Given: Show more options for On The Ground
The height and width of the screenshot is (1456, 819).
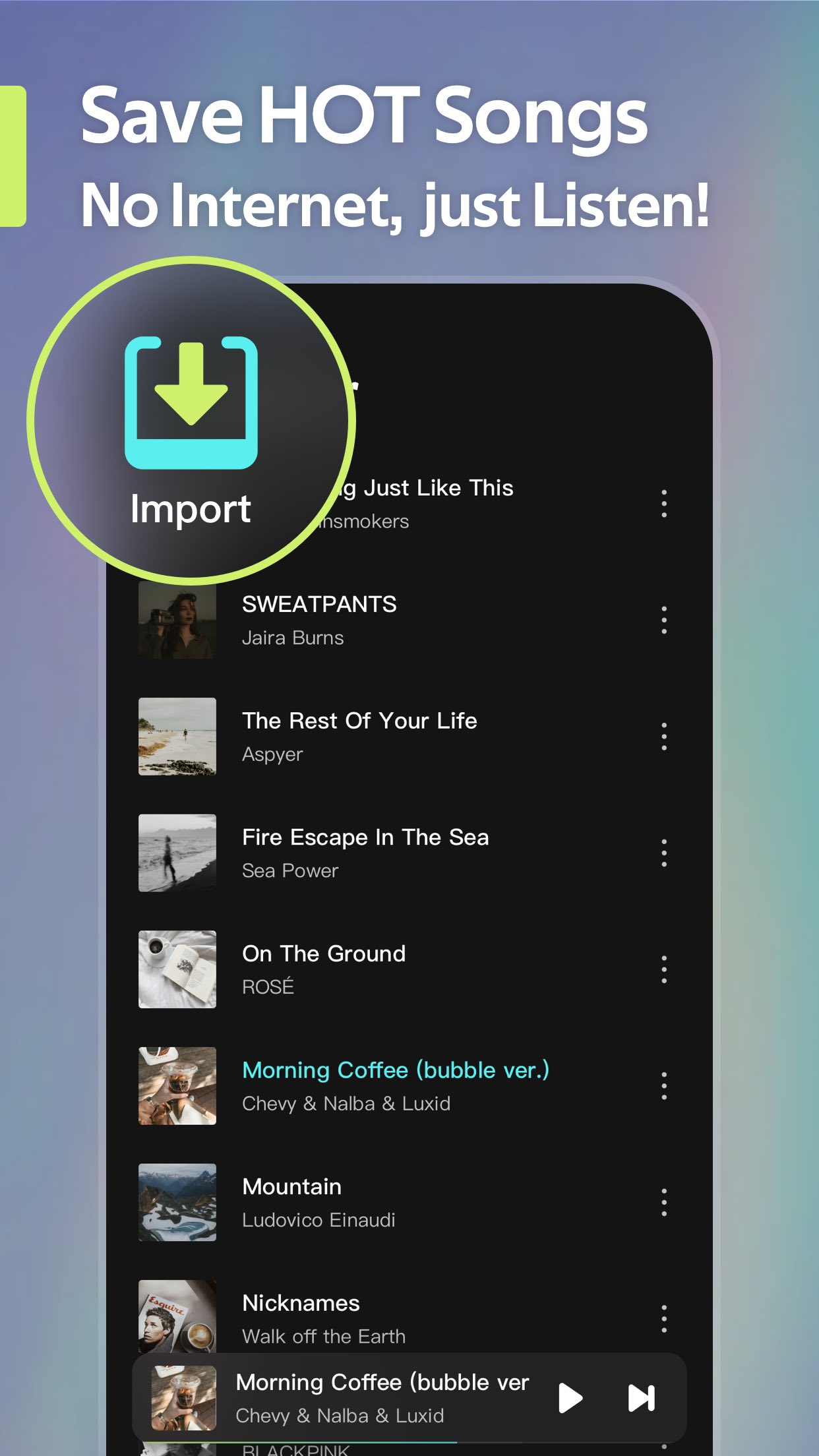Looking at the screenshot, I should click(x=664, y=969).
